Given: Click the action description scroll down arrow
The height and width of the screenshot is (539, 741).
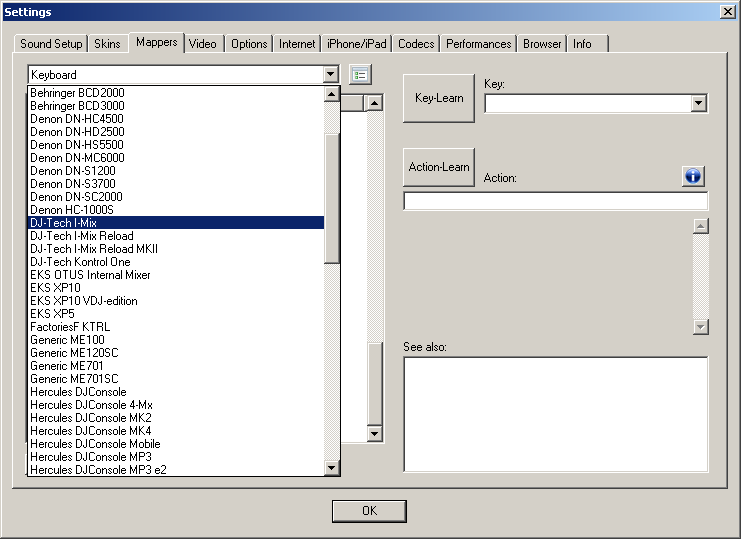Looking at the screenshot, I should pyautogui.click(x=701, y=327).
